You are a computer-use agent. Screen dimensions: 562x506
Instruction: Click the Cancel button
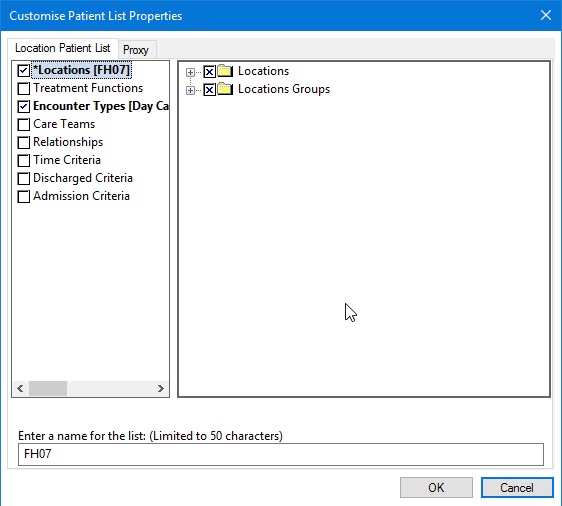tap(517, 487)
